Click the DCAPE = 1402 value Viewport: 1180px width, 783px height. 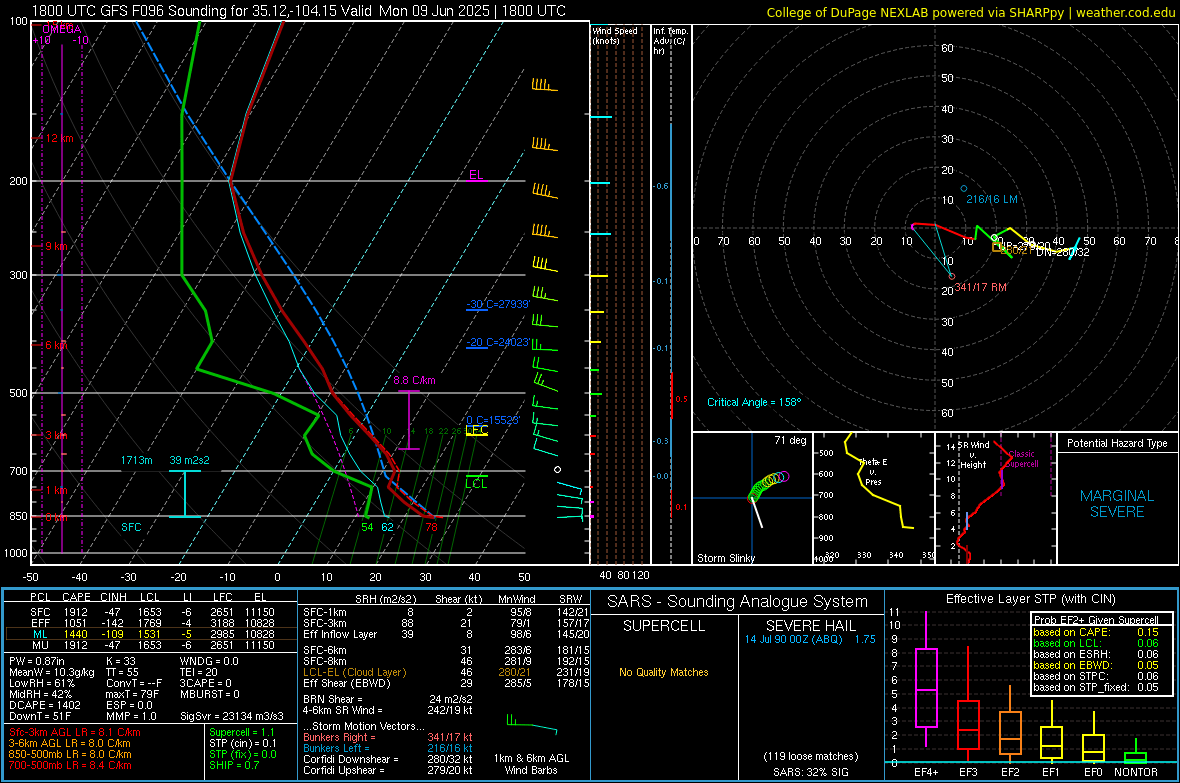(x=44, y=705)
